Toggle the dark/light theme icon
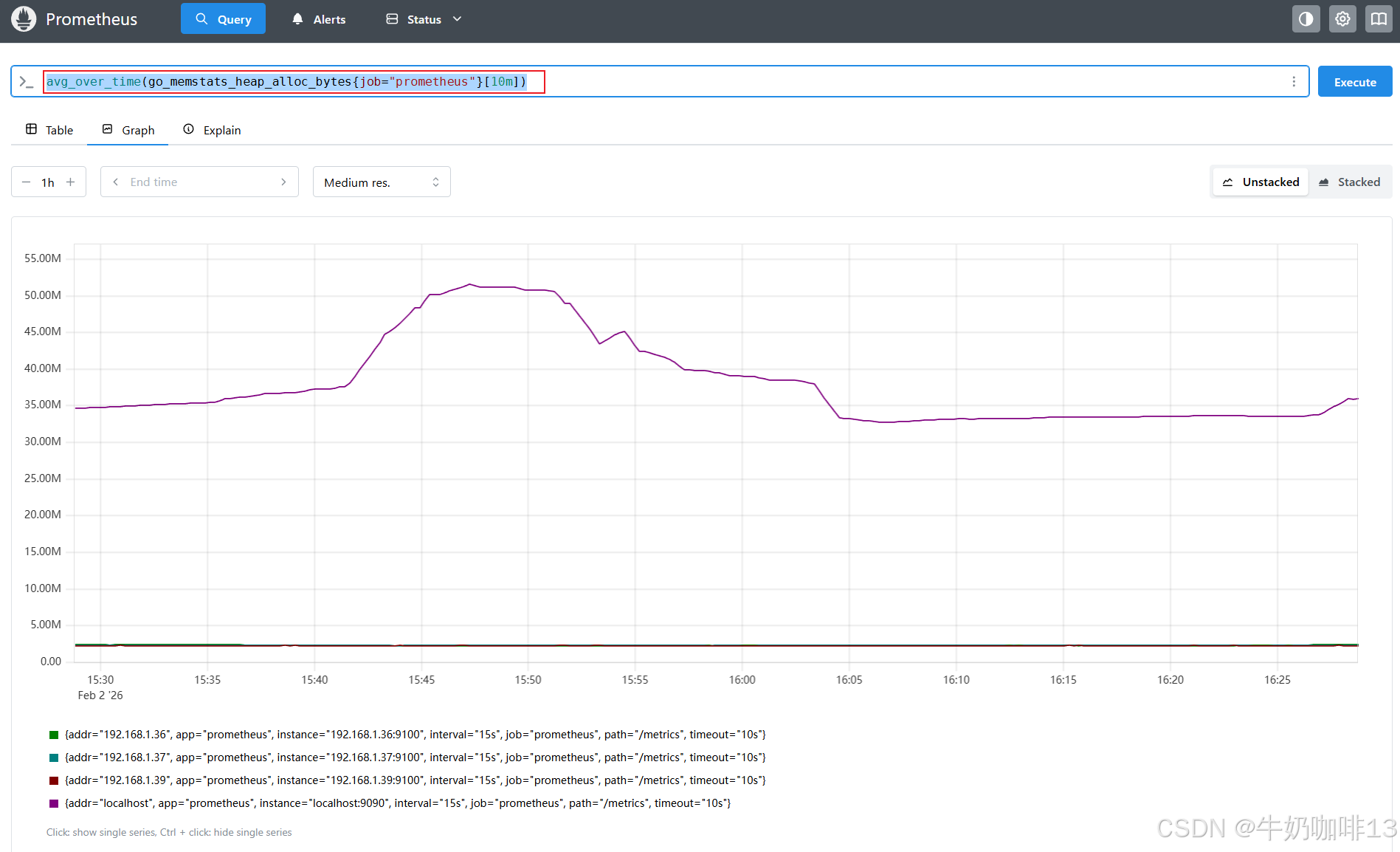Viewport: 1400px width, 852px height. point(1306,19)
